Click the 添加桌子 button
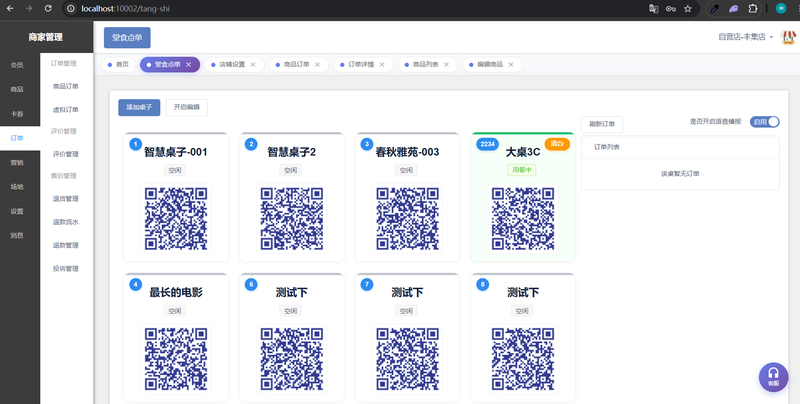Screen dimensions: 800x404 (139, 108)
